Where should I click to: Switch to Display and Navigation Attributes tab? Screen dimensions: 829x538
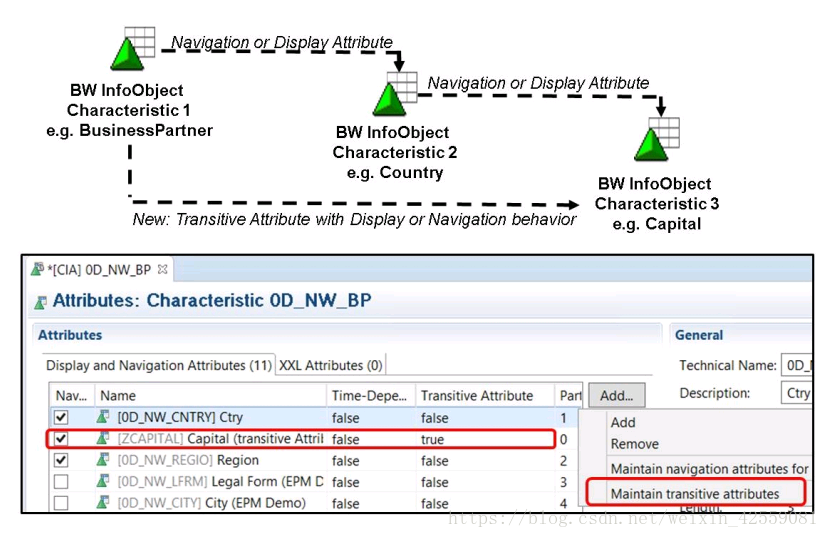coord(159,365)
